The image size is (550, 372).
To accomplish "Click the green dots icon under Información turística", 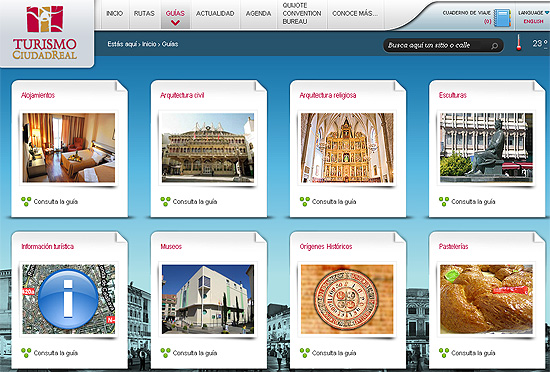I will (x=26, y=353).
